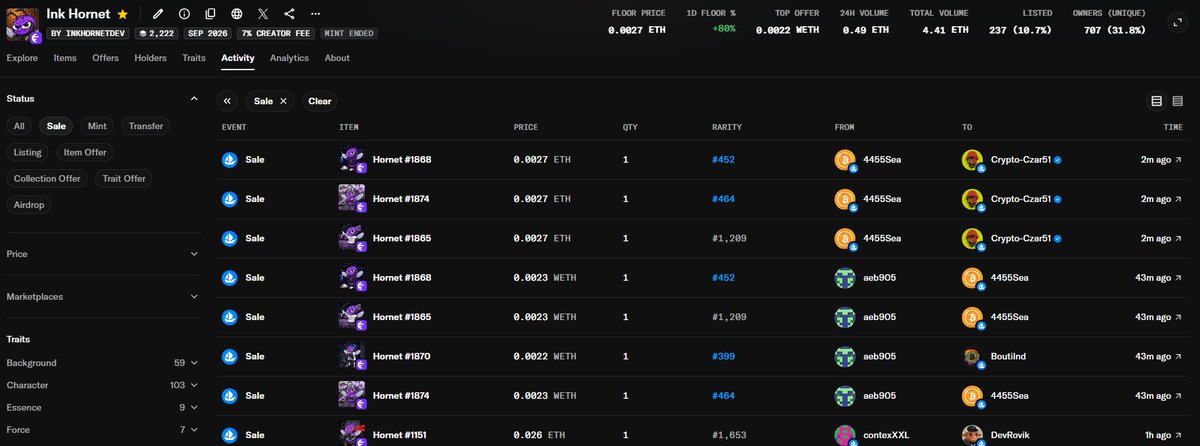
Task: Switch to the Traits tab
Action: [x=194, y=58]
